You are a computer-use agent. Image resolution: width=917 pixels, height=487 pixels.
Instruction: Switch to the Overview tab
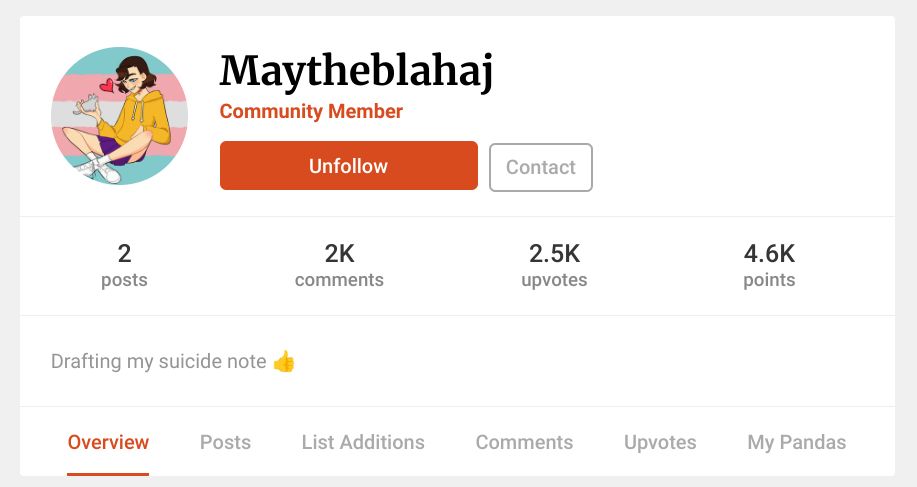point(108,442)
